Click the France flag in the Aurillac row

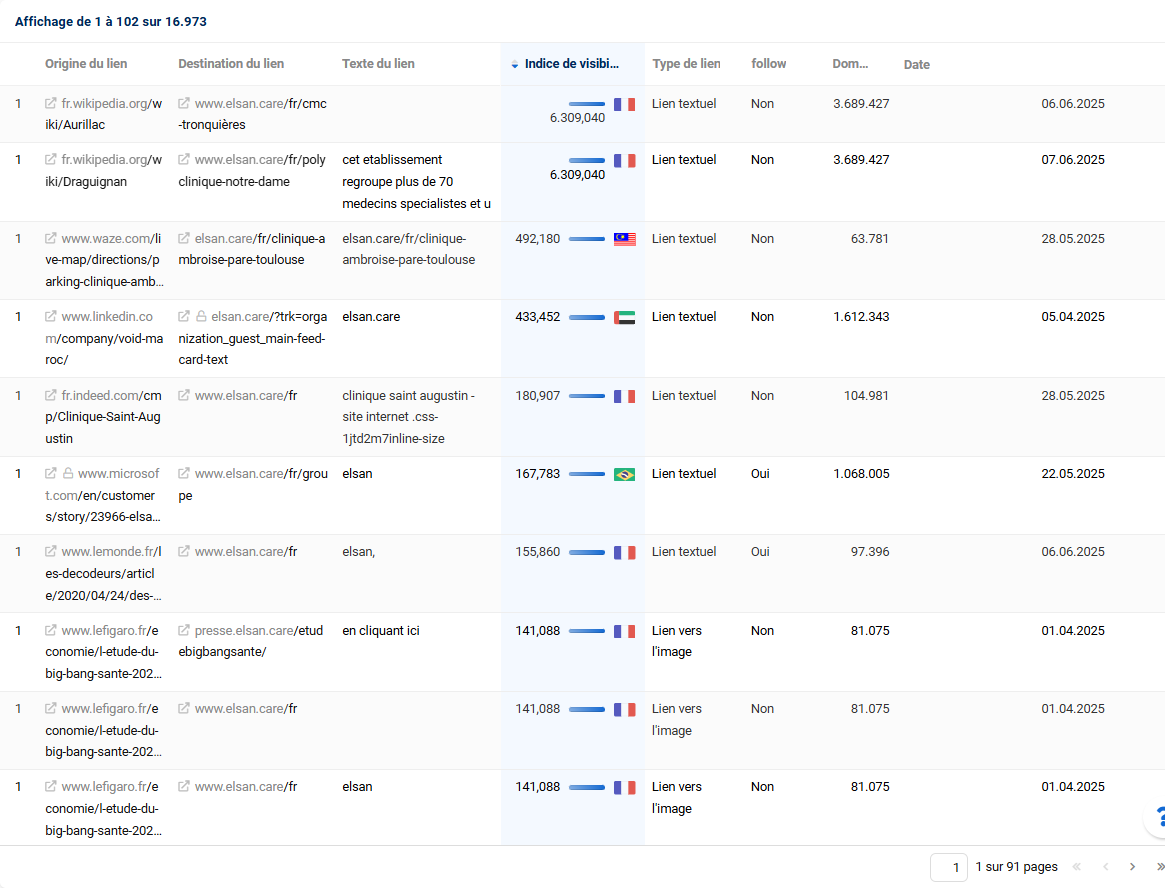coord(625,105)
